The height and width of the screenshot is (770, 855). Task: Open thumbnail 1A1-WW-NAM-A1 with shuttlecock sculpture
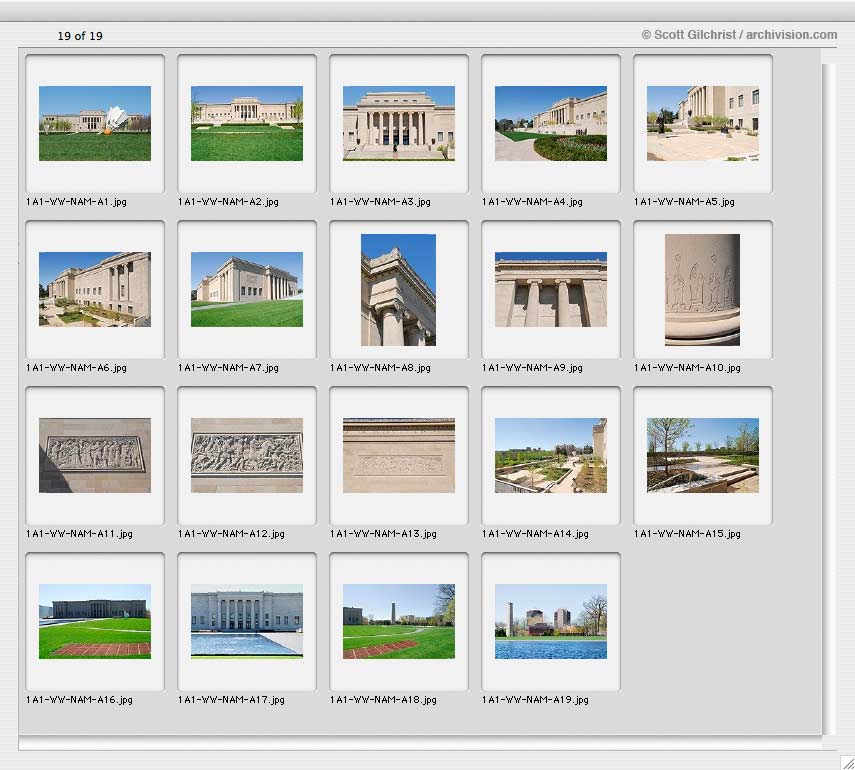tap(95, 123)
